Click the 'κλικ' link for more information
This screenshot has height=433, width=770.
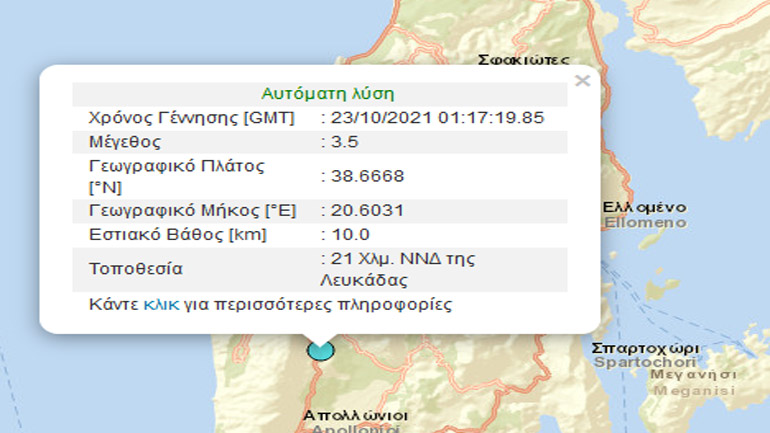point(161,304)
